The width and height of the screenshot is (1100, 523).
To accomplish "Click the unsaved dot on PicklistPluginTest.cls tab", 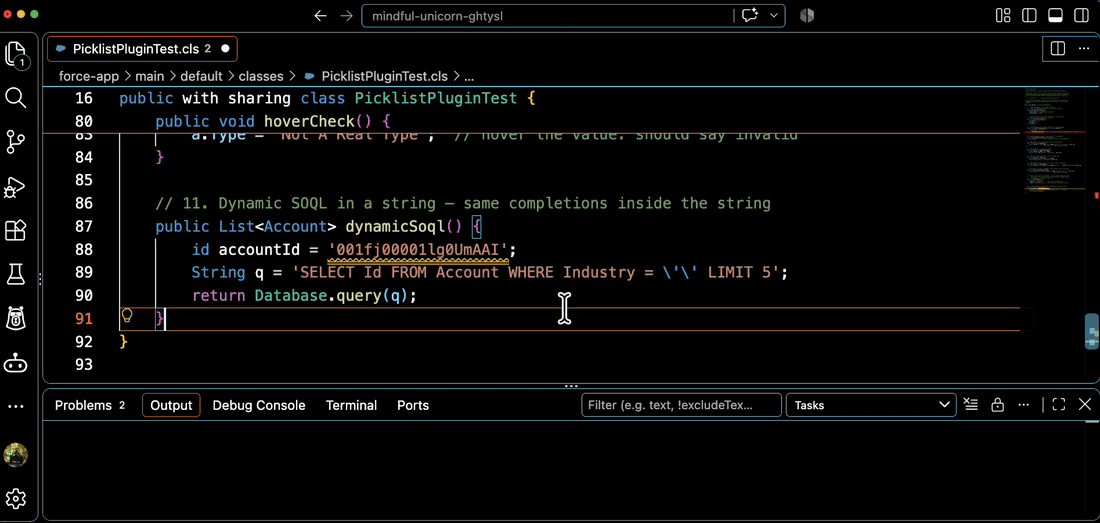I will [225, 49].
